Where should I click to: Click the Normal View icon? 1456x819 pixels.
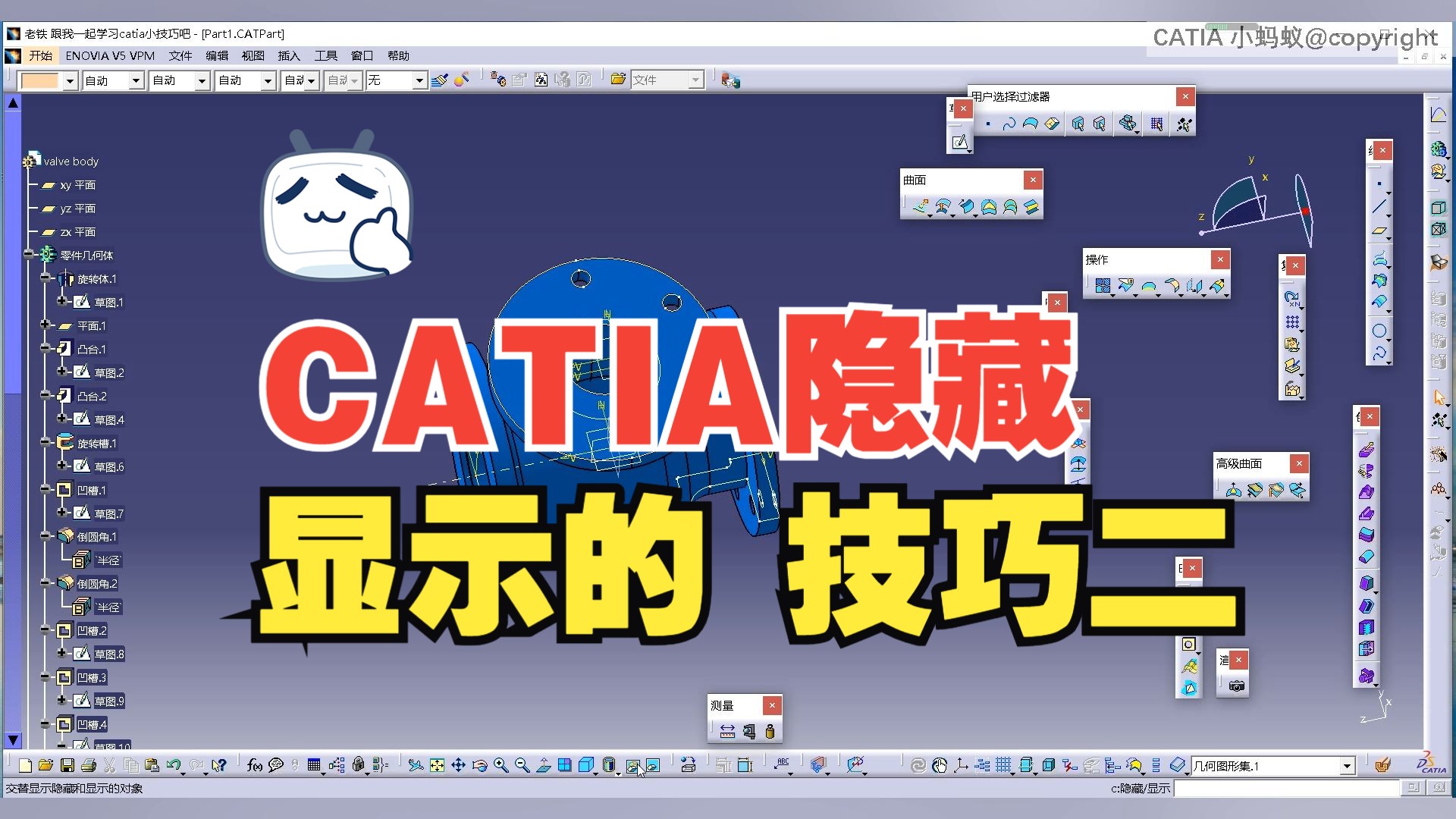point(543,765)
